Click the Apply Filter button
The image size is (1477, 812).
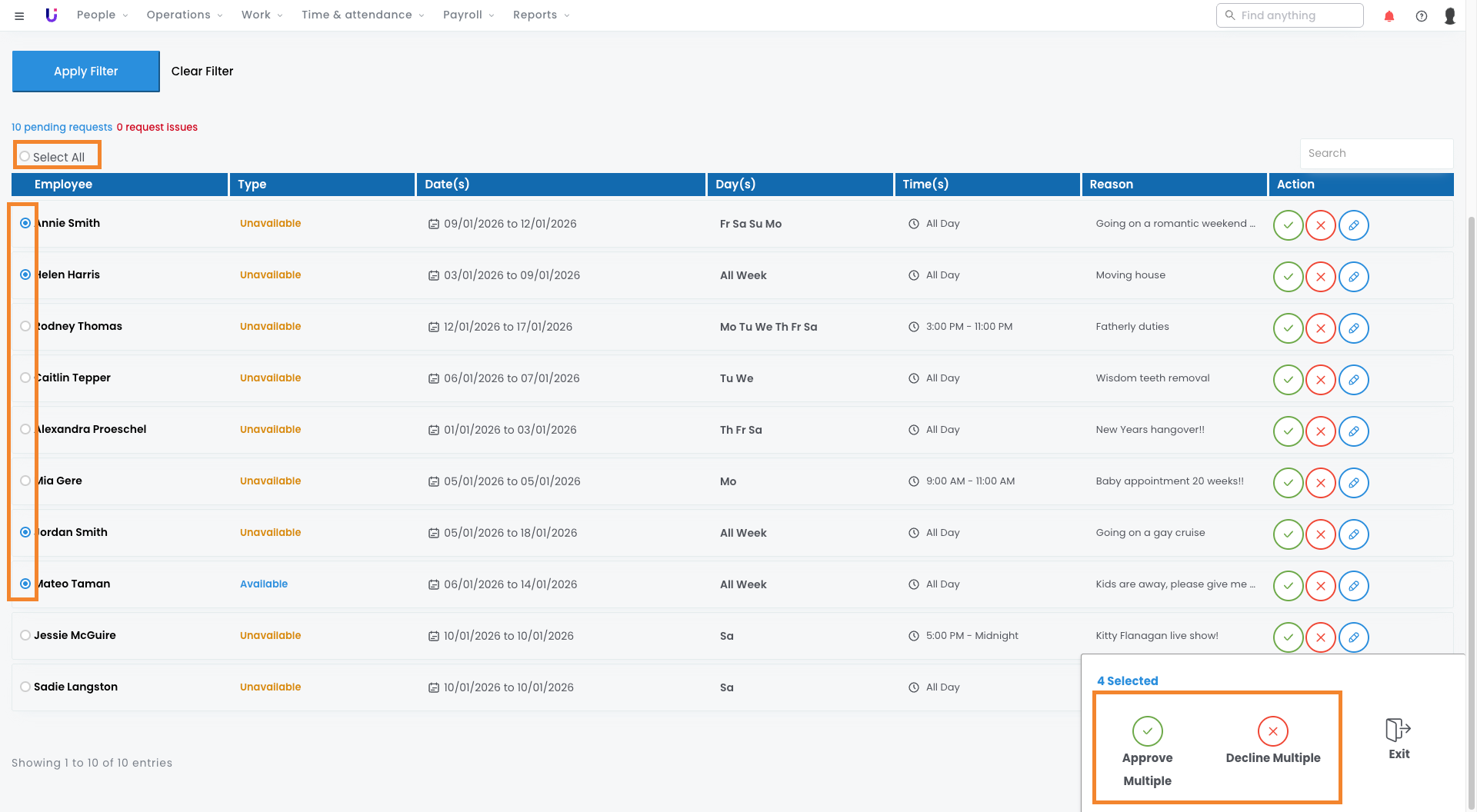[85, 72]
